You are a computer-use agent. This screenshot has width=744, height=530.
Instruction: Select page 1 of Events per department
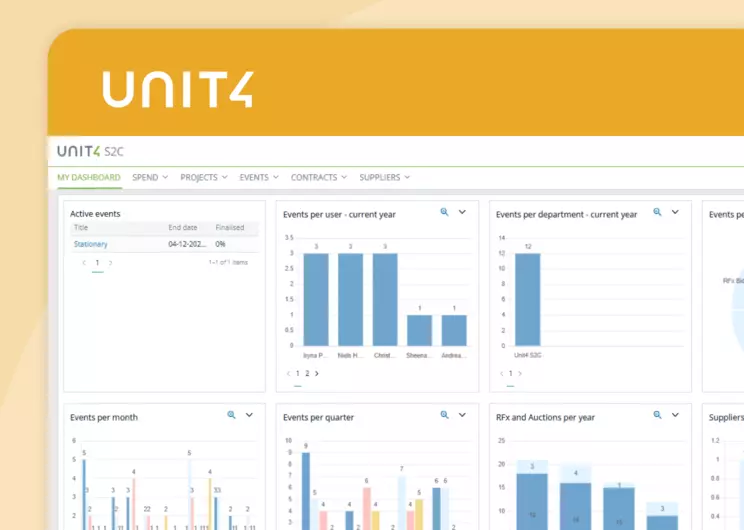point(511,373)
